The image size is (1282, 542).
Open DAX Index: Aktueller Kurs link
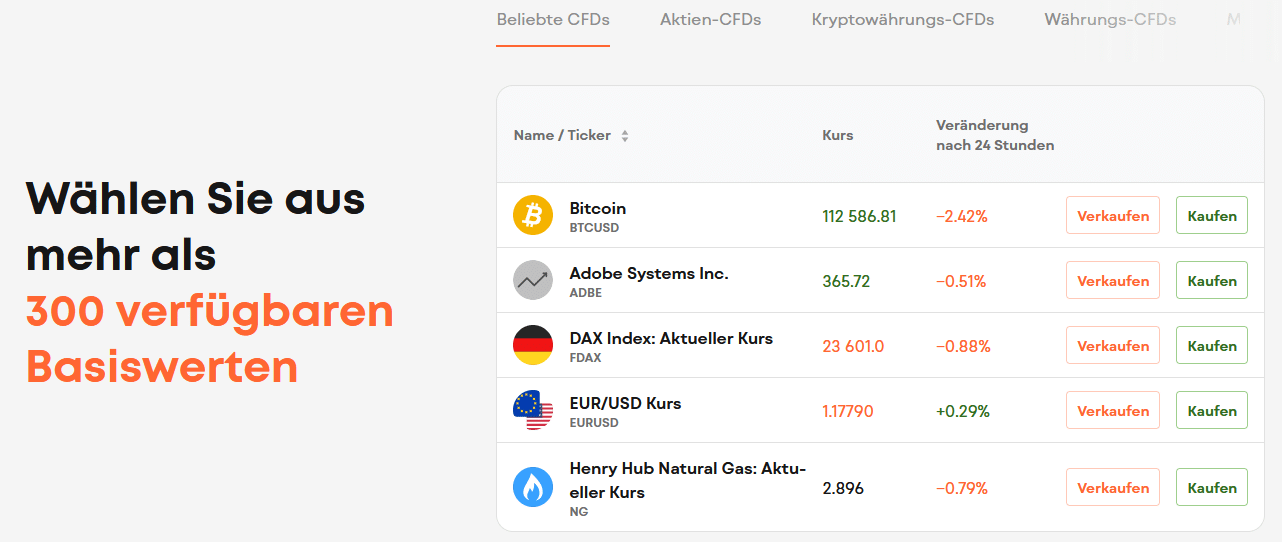(671, 338)
